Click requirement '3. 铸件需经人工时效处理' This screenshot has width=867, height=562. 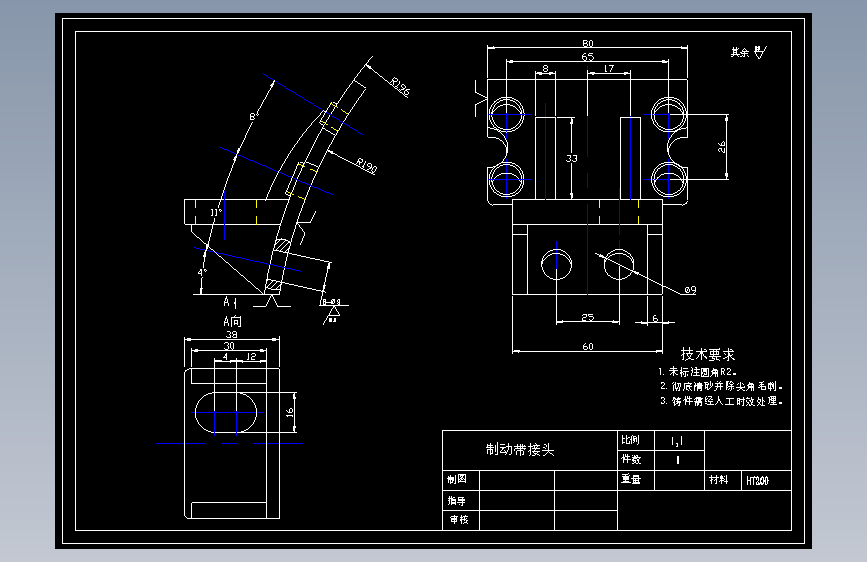coord(722,401)
